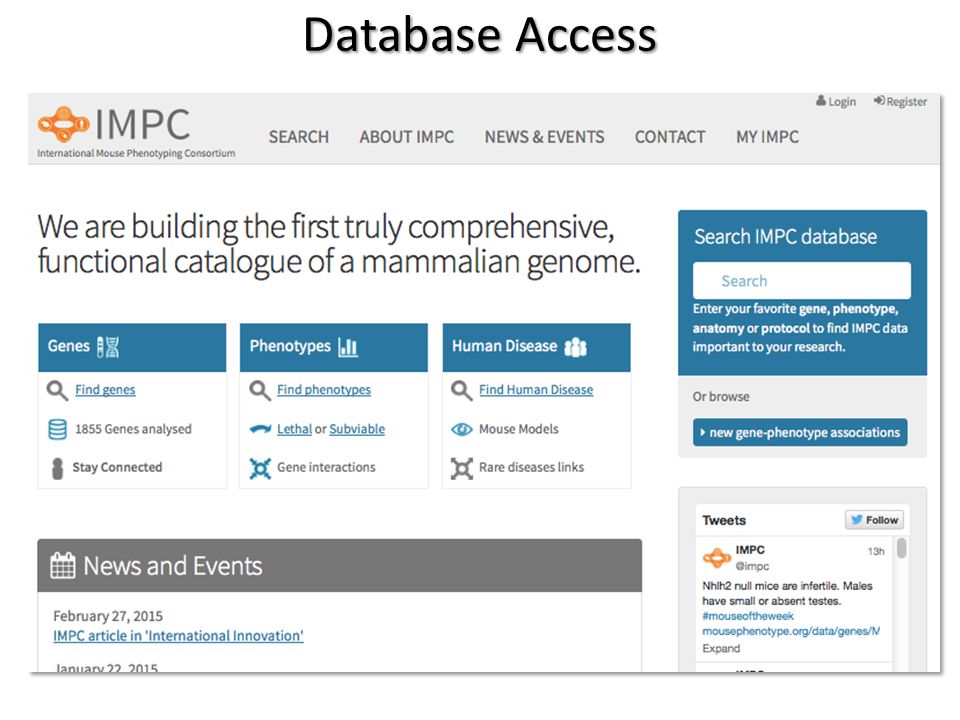Open the Find phenotypes link
This screenshot has height=720, width=960.
pyautogui.click(x=324, y=390)
